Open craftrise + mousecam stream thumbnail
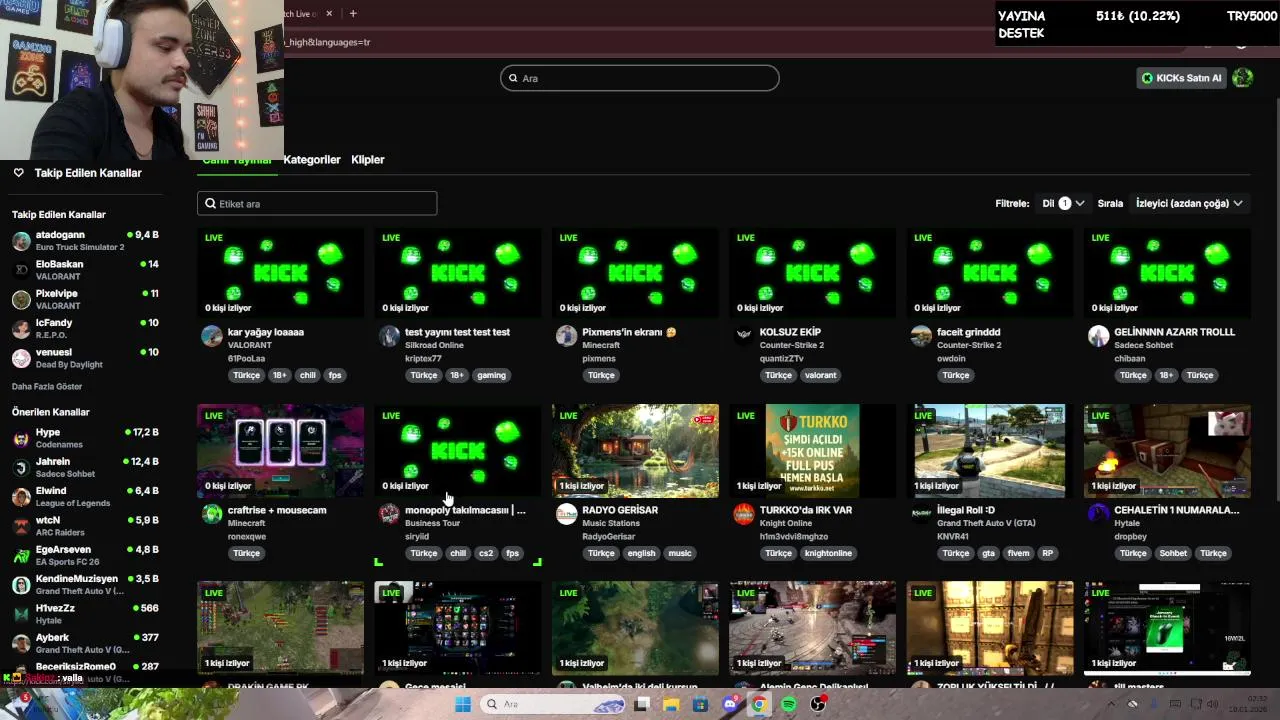Viewport: 1280px width, 720px height. [x=280, y=451]
